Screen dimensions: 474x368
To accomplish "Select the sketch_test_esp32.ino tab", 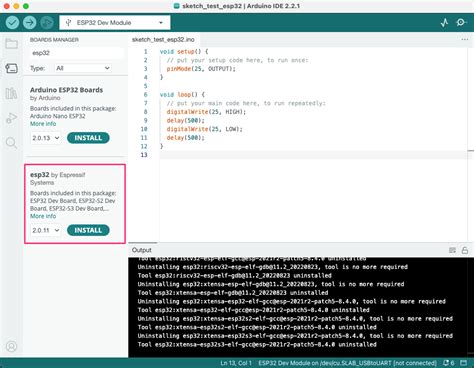I will 163,39.
